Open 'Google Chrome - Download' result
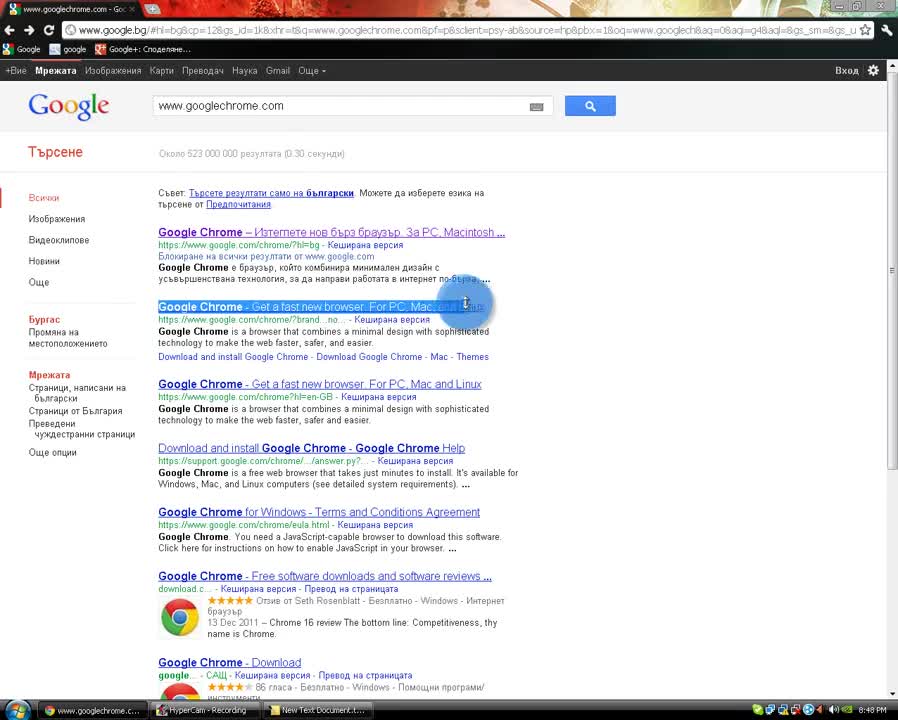This screenshot has height=720, width=898. [230, 663]
